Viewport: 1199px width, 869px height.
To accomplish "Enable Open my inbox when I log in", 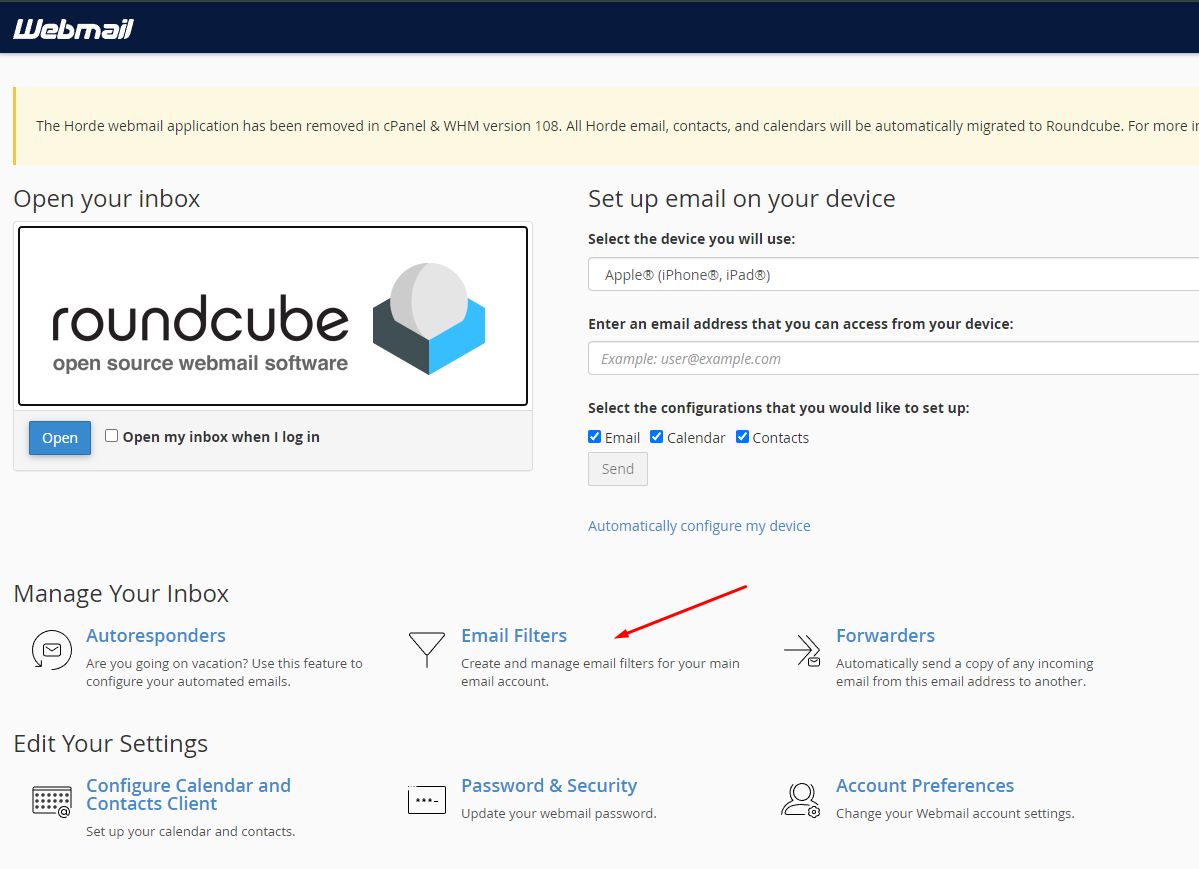I will point(112,436).
